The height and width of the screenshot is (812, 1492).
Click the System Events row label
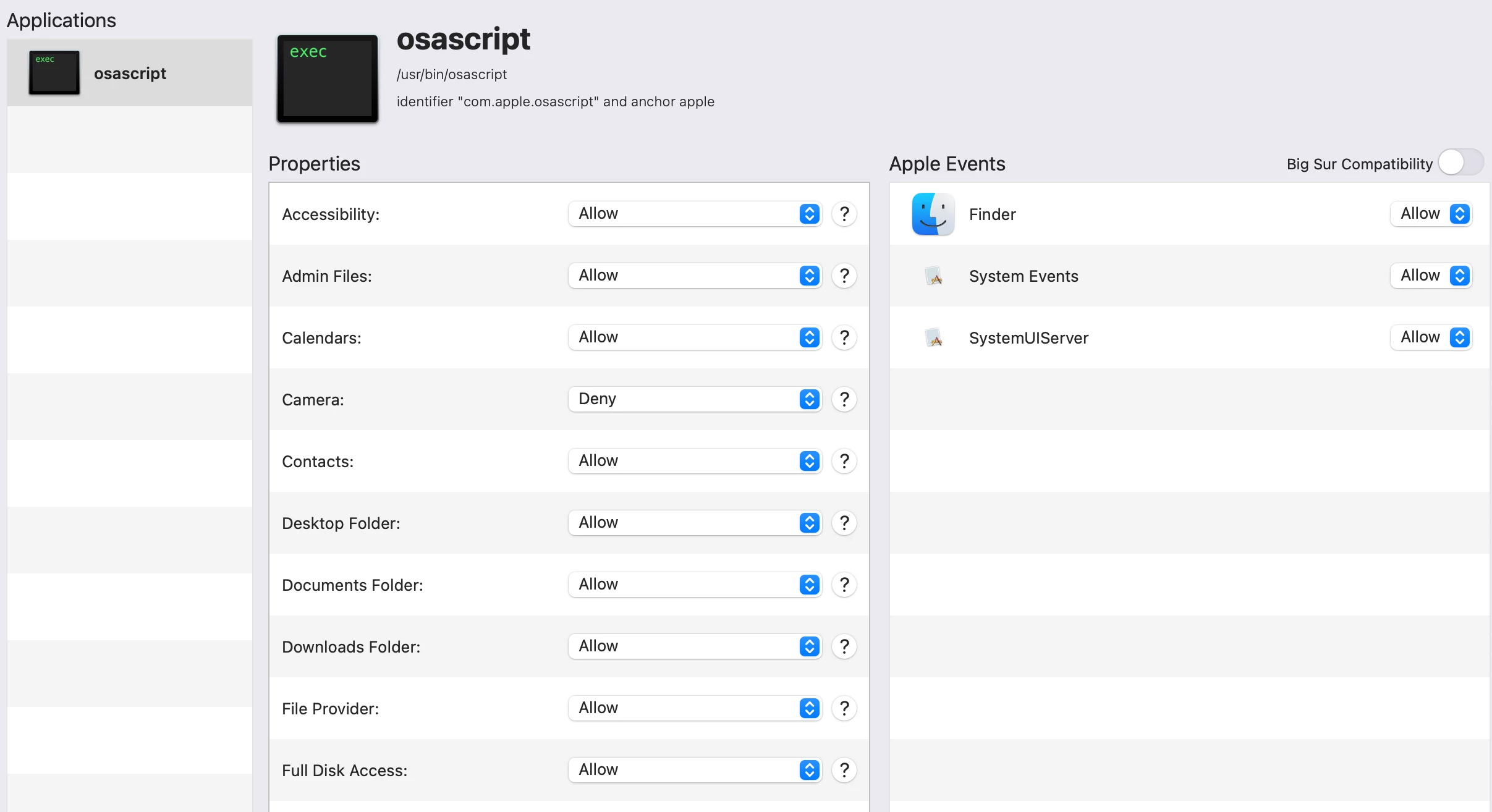tap(1024, 276)
